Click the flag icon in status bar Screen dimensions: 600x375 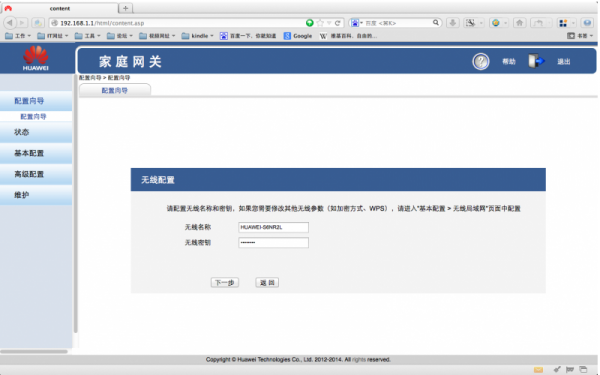pos(570,369)
